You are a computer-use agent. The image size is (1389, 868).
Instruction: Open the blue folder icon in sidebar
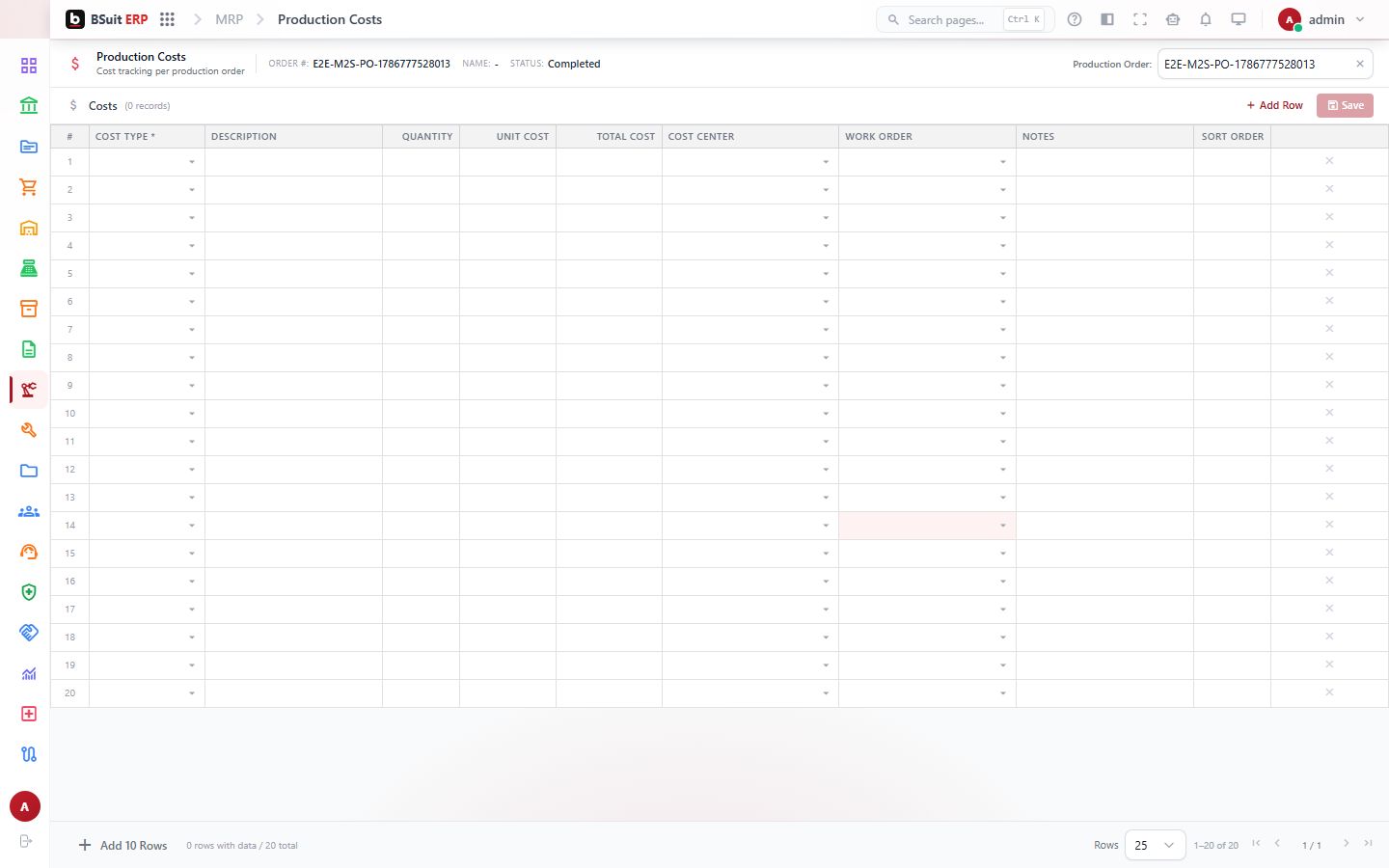point(29,471)
